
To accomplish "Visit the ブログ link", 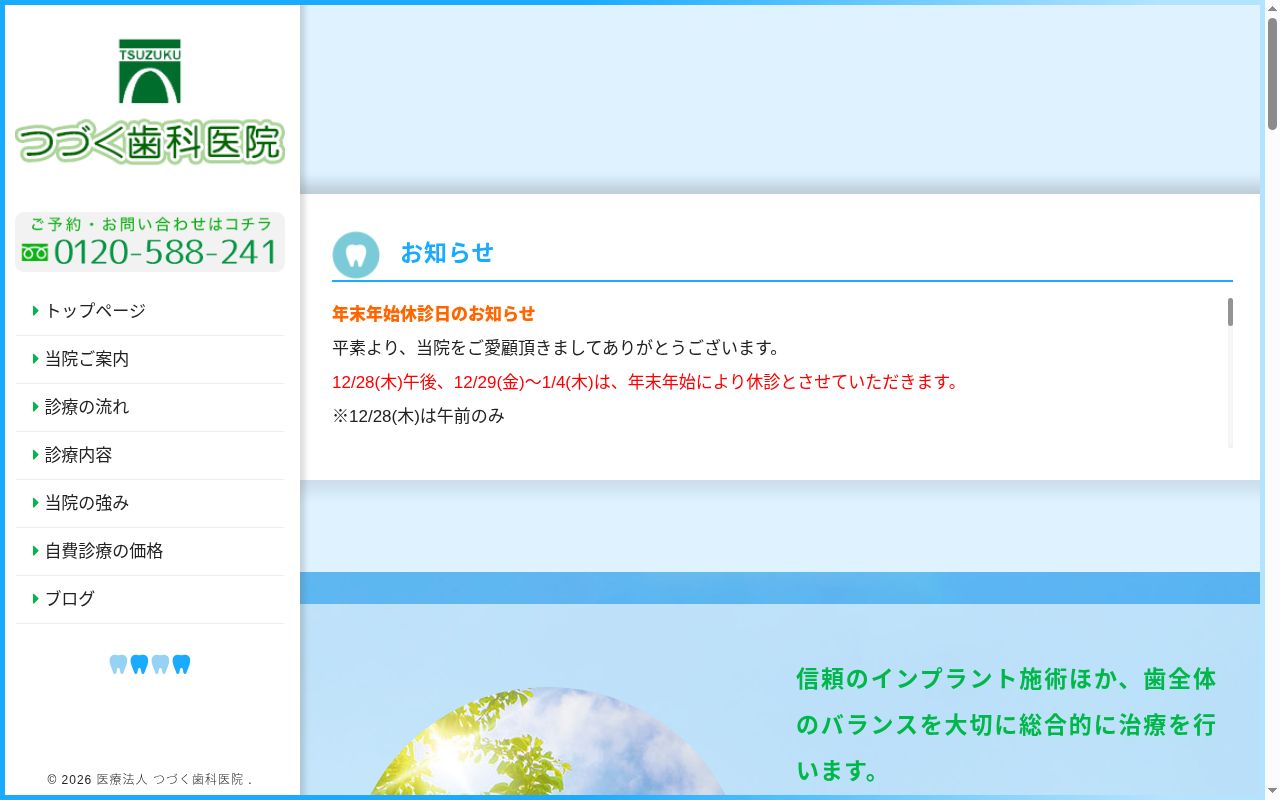I will pos(150,599).
